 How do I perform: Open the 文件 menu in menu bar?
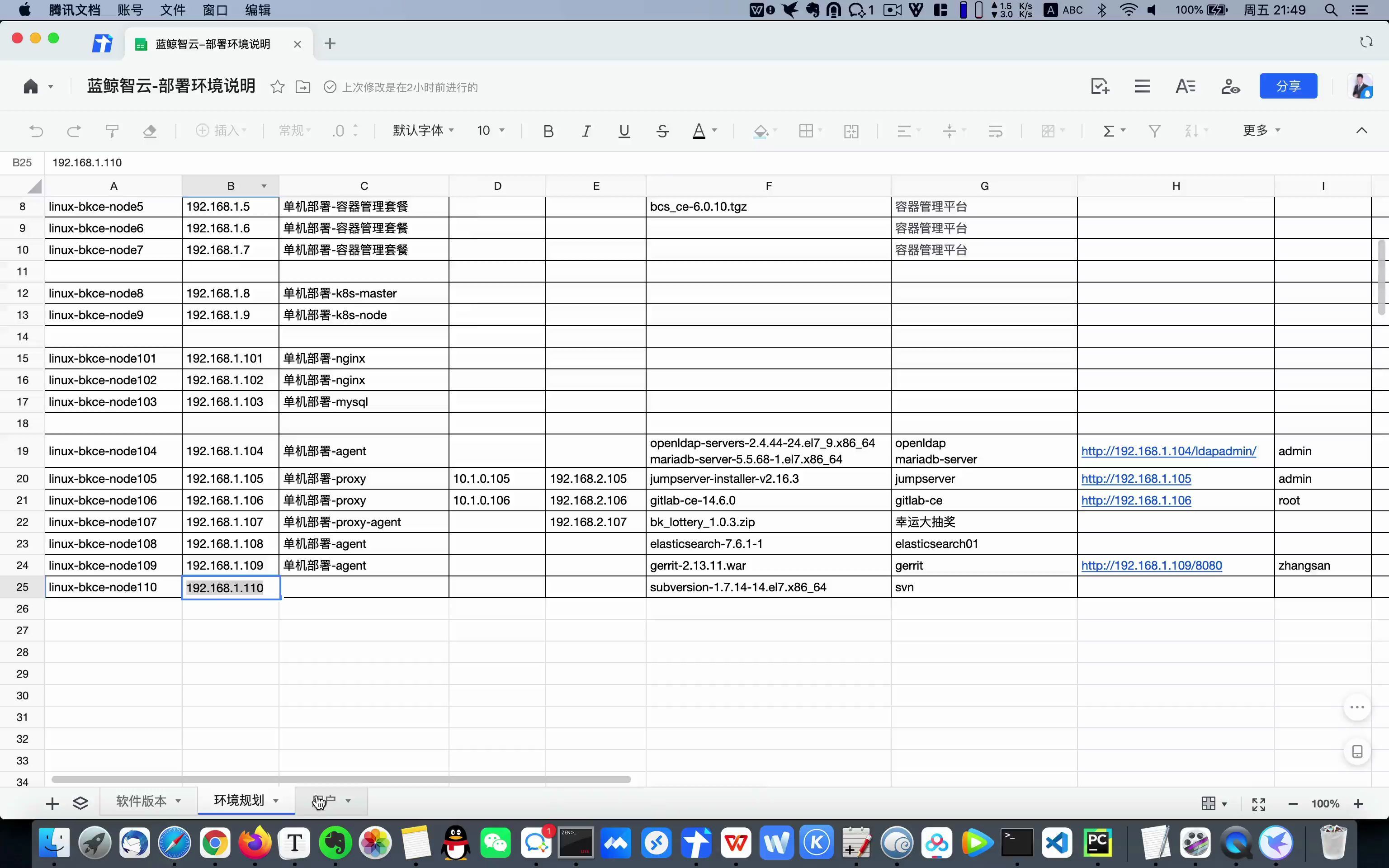point(172,10)
